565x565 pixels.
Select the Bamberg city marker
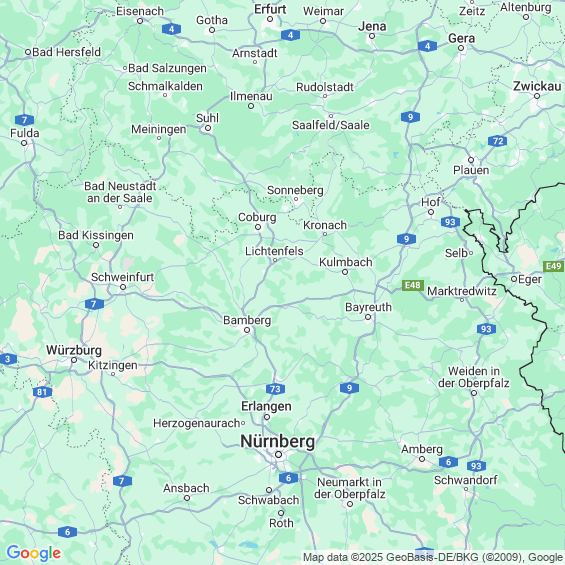[x=247, y=330]
